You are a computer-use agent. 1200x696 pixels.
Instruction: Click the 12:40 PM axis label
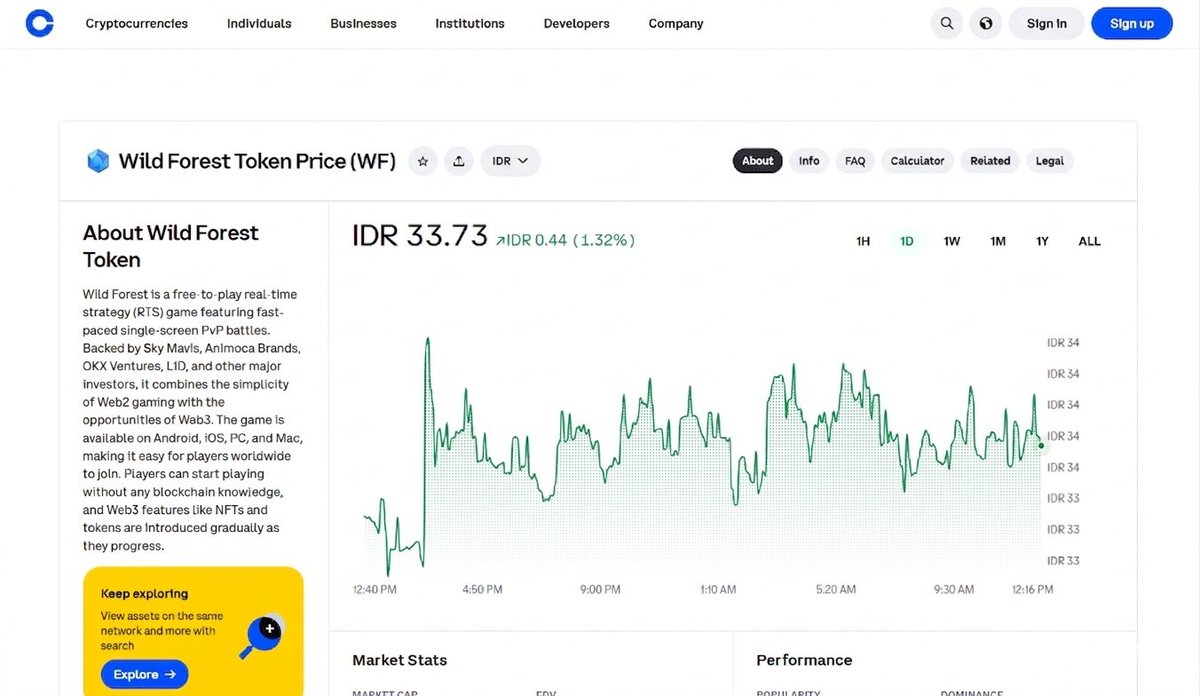tap(375, 590)
